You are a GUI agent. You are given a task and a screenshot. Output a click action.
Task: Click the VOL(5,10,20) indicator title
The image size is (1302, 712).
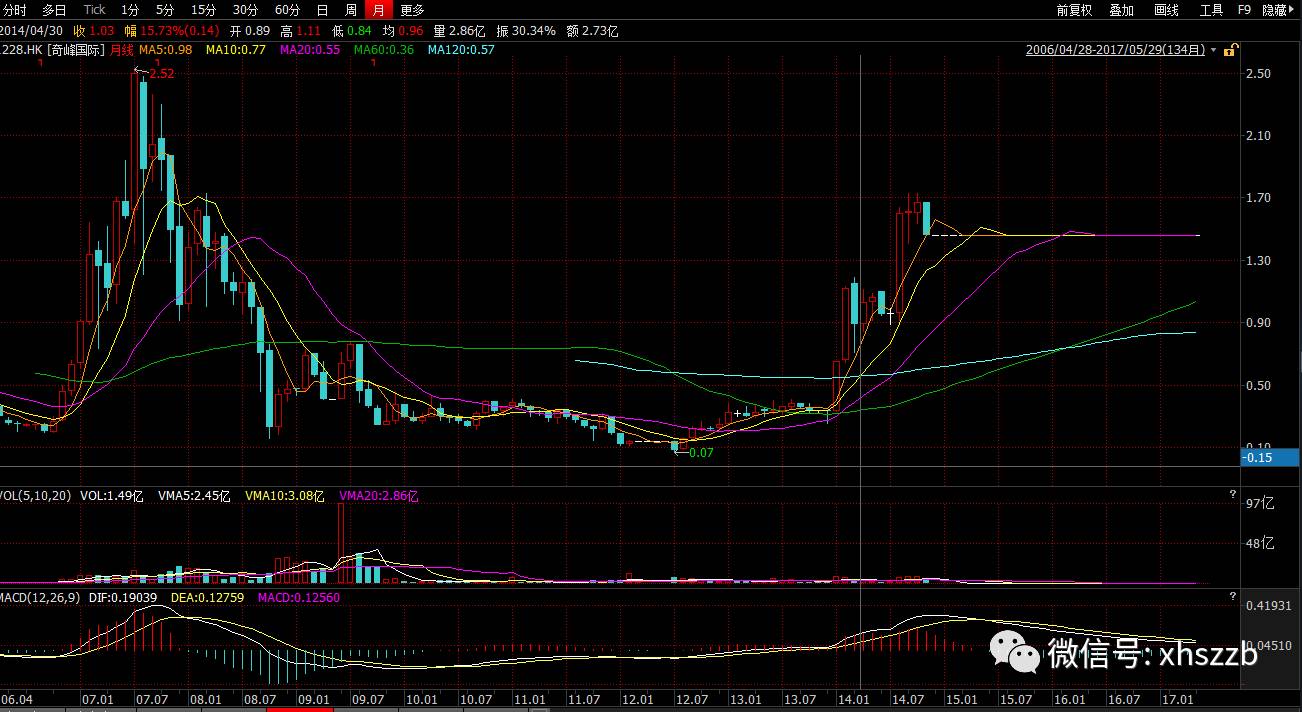point(36,495)
